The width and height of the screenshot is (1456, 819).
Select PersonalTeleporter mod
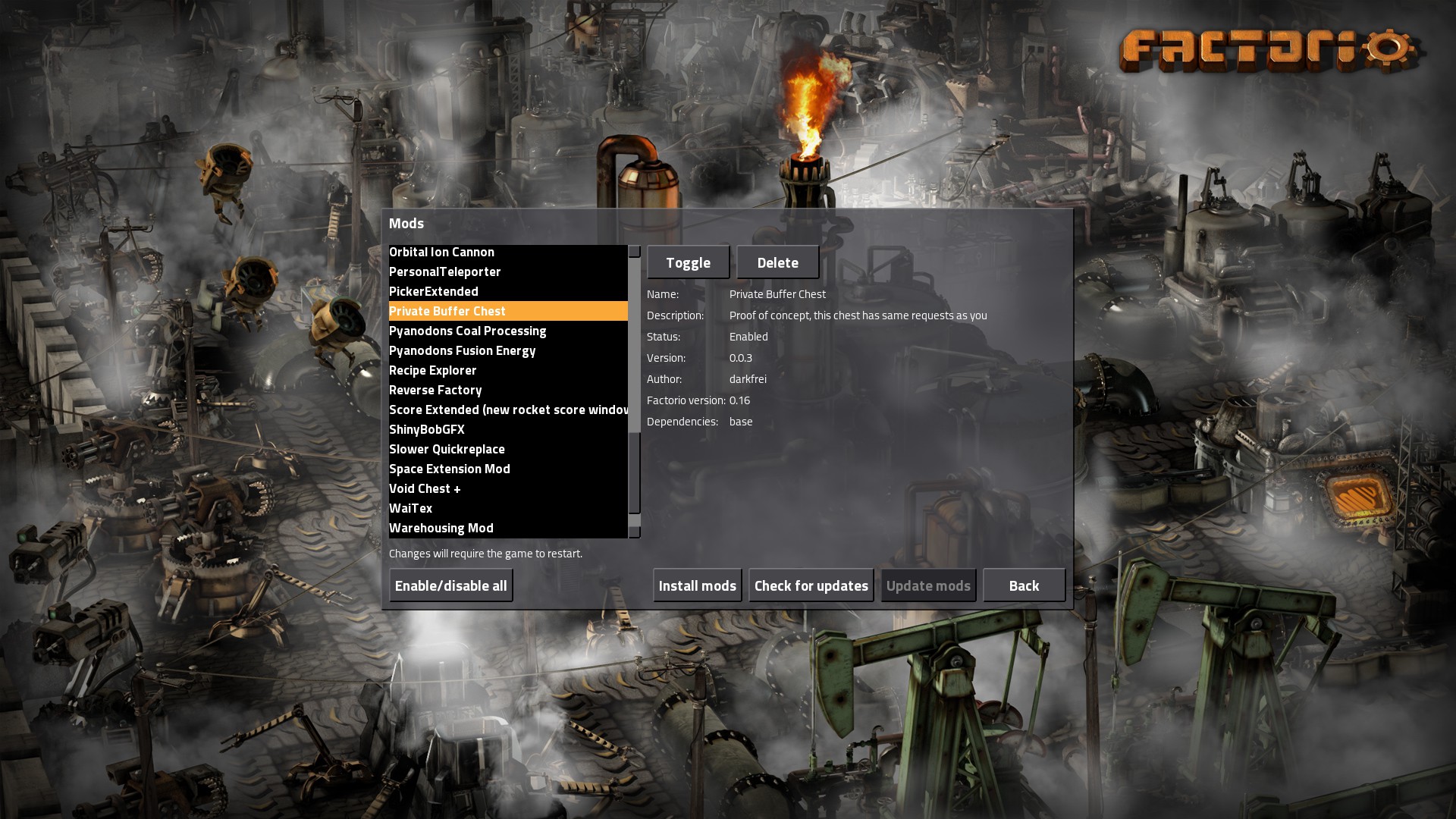click(508, 271)
